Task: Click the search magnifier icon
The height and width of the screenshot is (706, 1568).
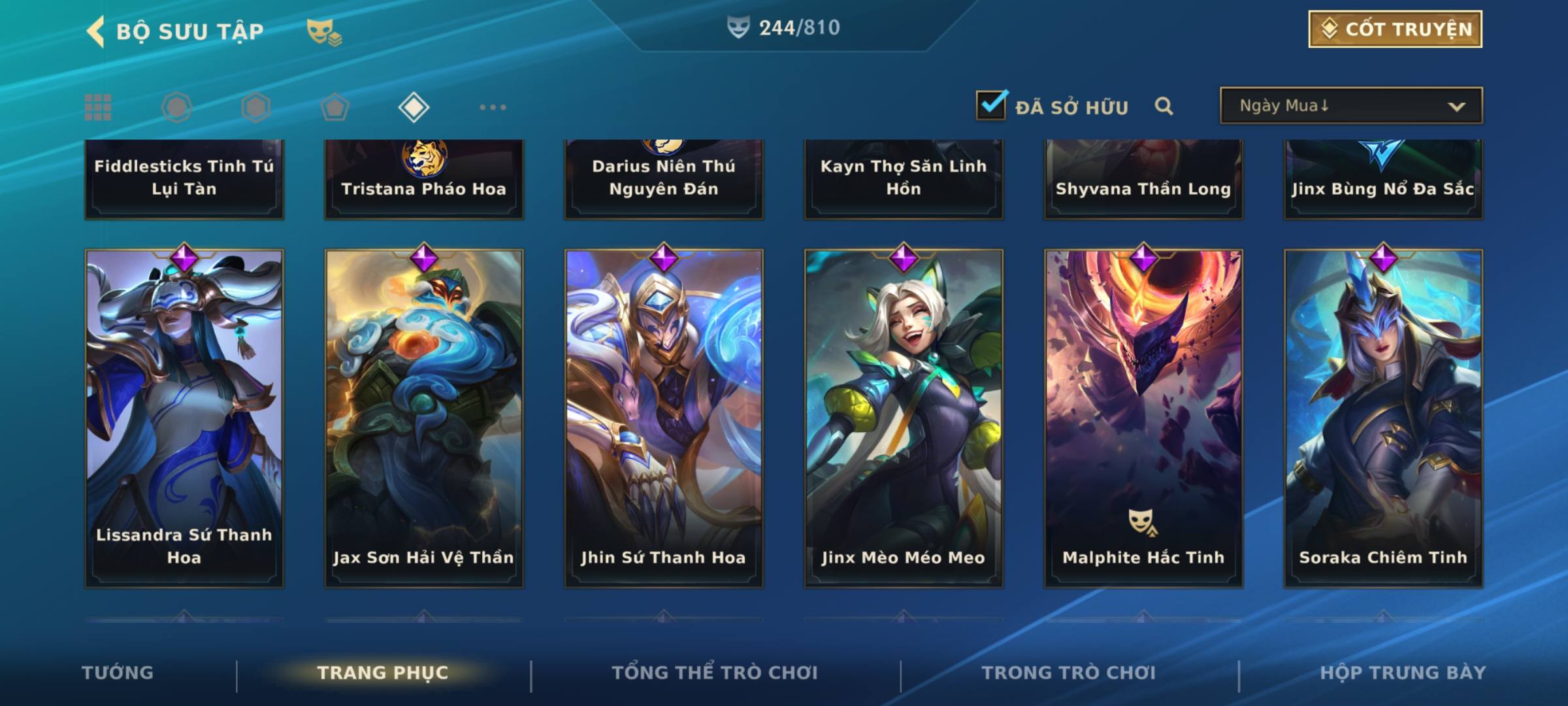Action: 1164,106
